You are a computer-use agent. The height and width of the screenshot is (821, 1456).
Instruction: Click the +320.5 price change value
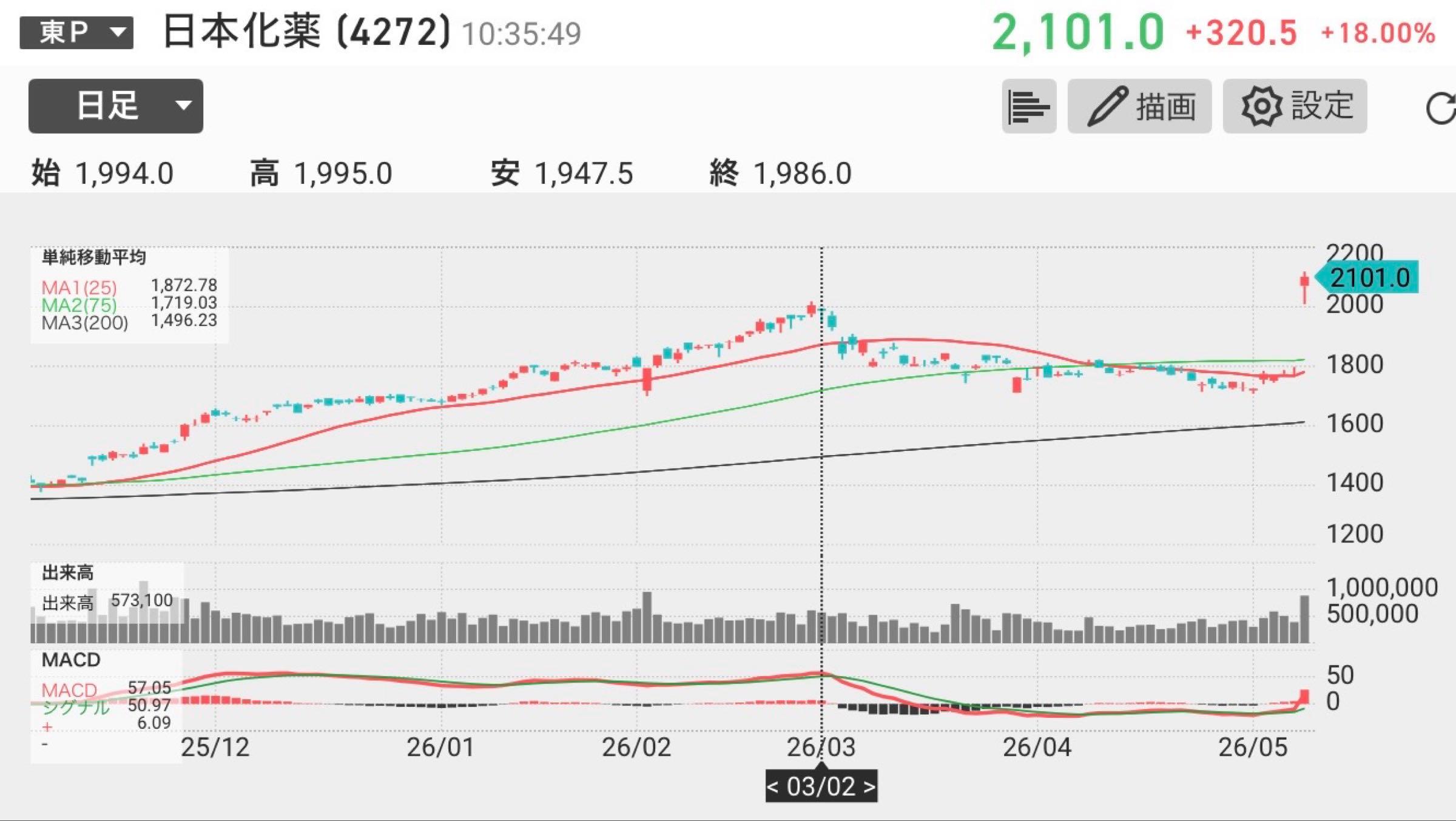(x=1241, y=33)
